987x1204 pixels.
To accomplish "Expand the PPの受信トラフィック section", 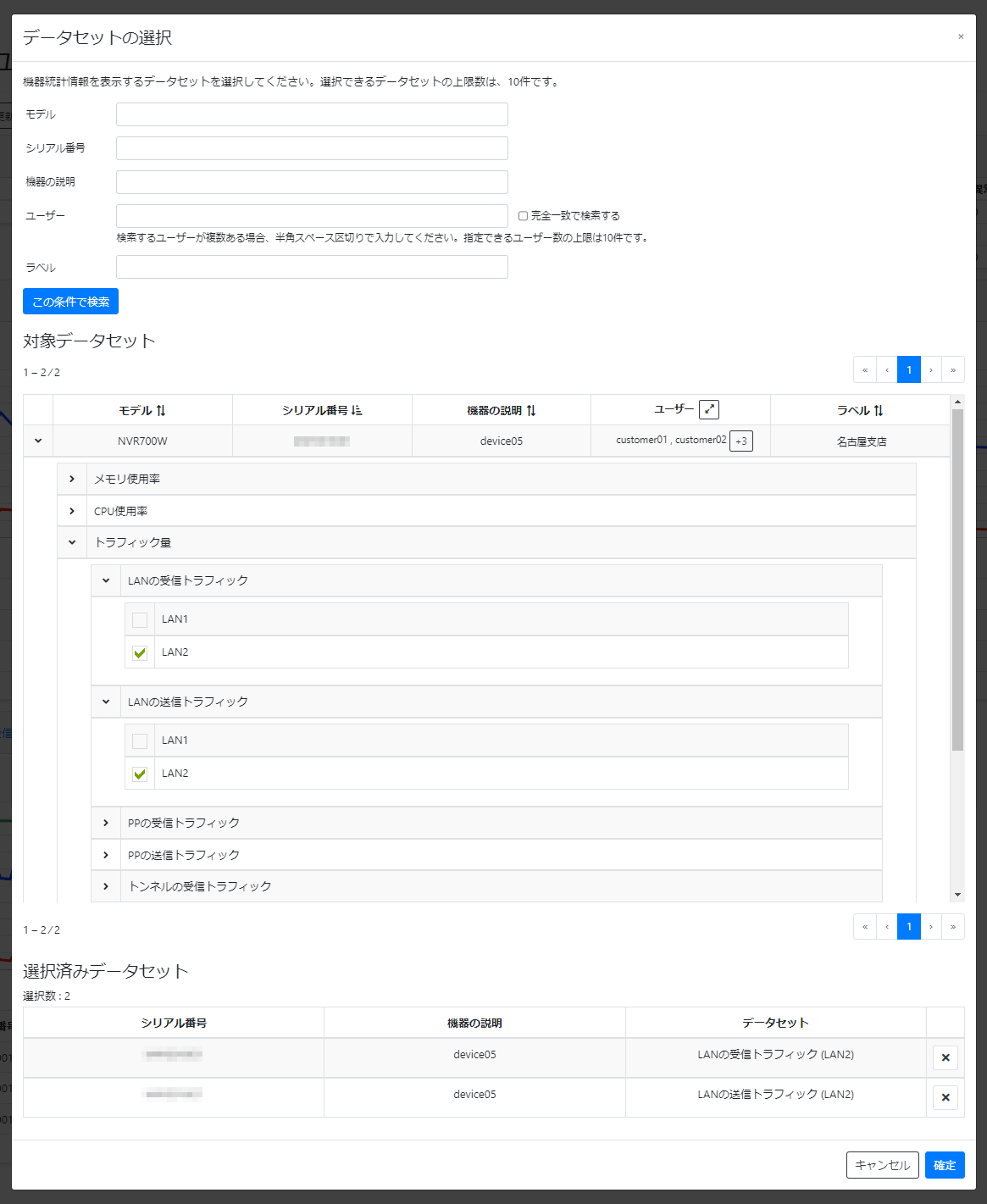I will (106, 822).
